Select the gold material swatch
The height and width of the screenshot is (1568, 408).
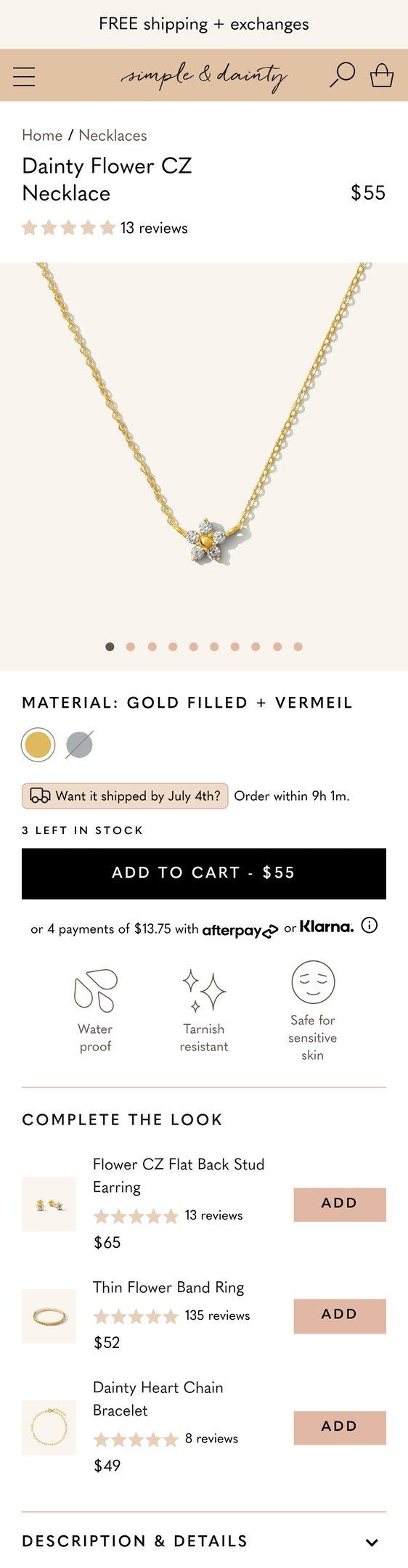[x=38, y=745]
